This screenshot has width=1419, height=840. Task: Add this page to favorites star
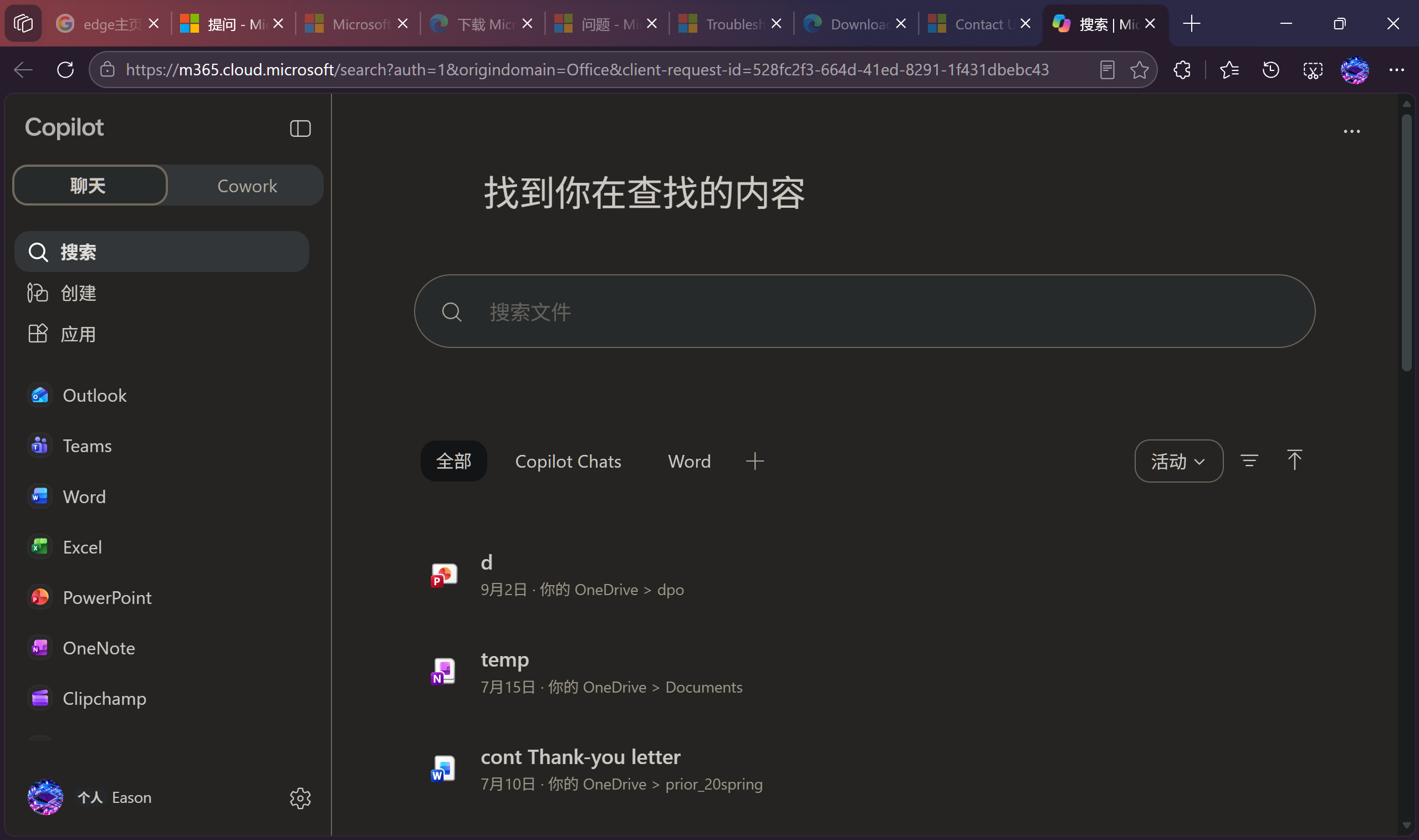click(1139, 70)
